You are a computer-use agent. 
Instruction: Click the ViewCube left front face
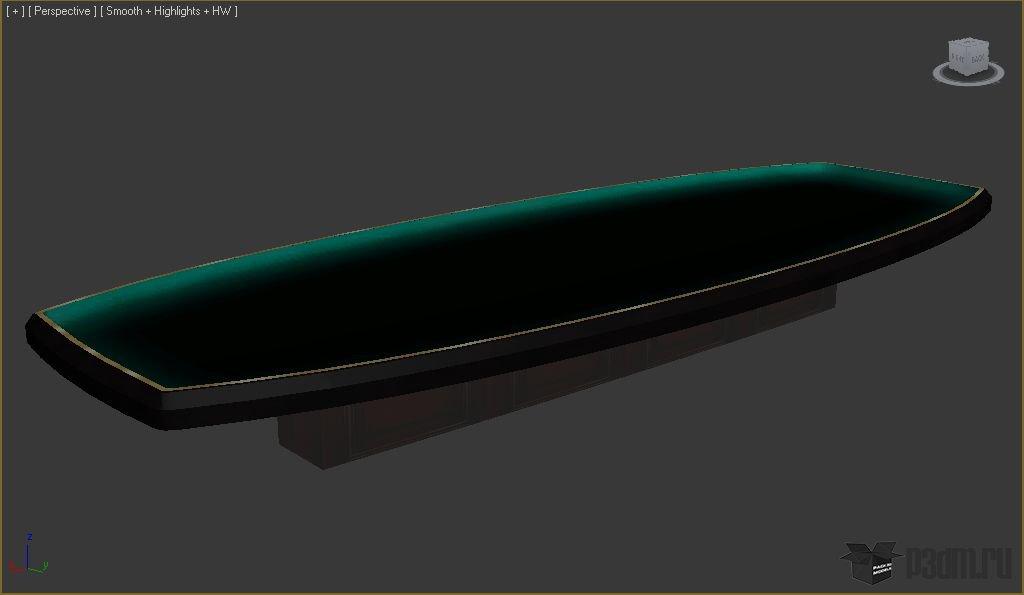960,62
